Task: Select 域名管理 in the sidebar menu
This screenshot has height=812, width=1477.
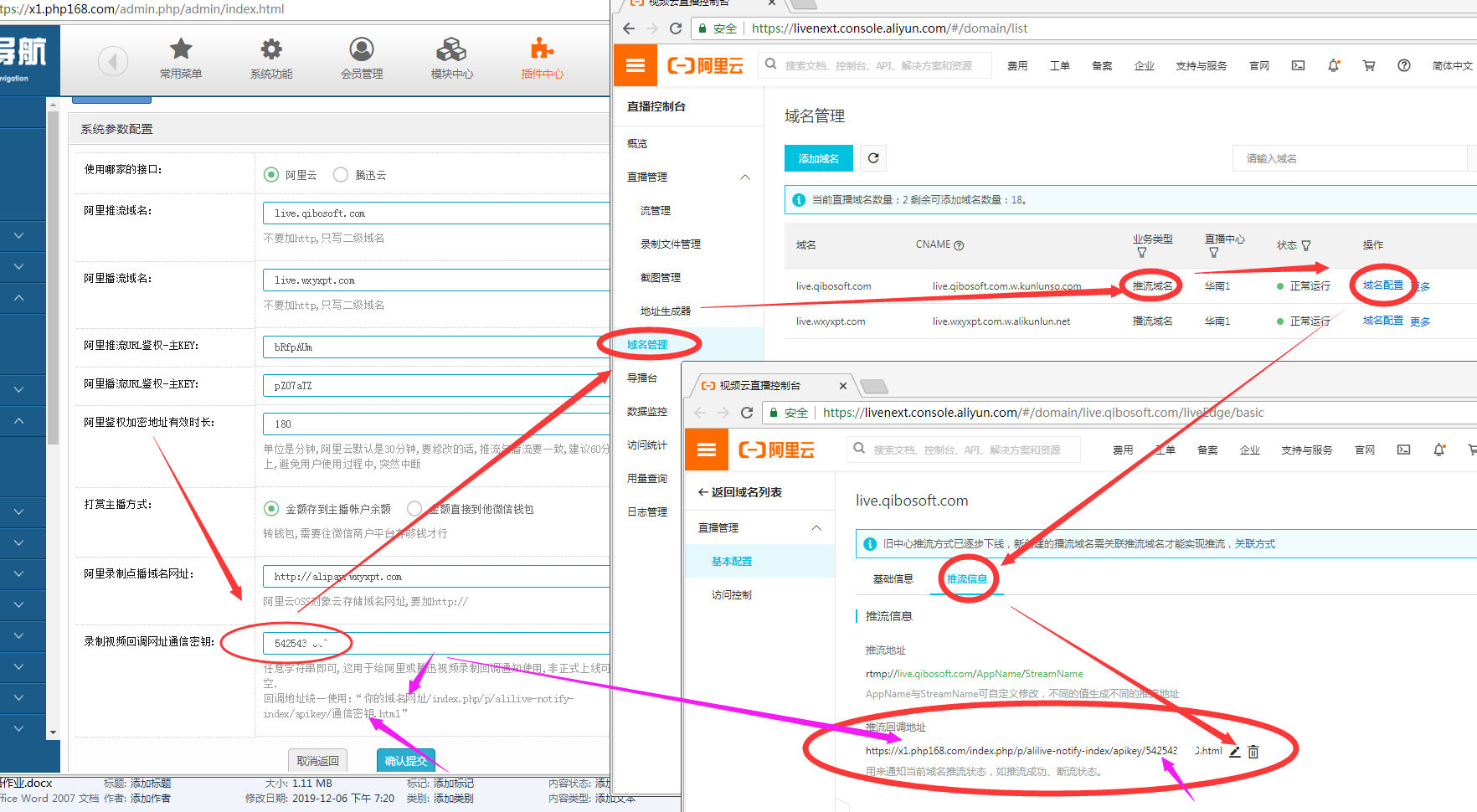Action: point(647,345)
